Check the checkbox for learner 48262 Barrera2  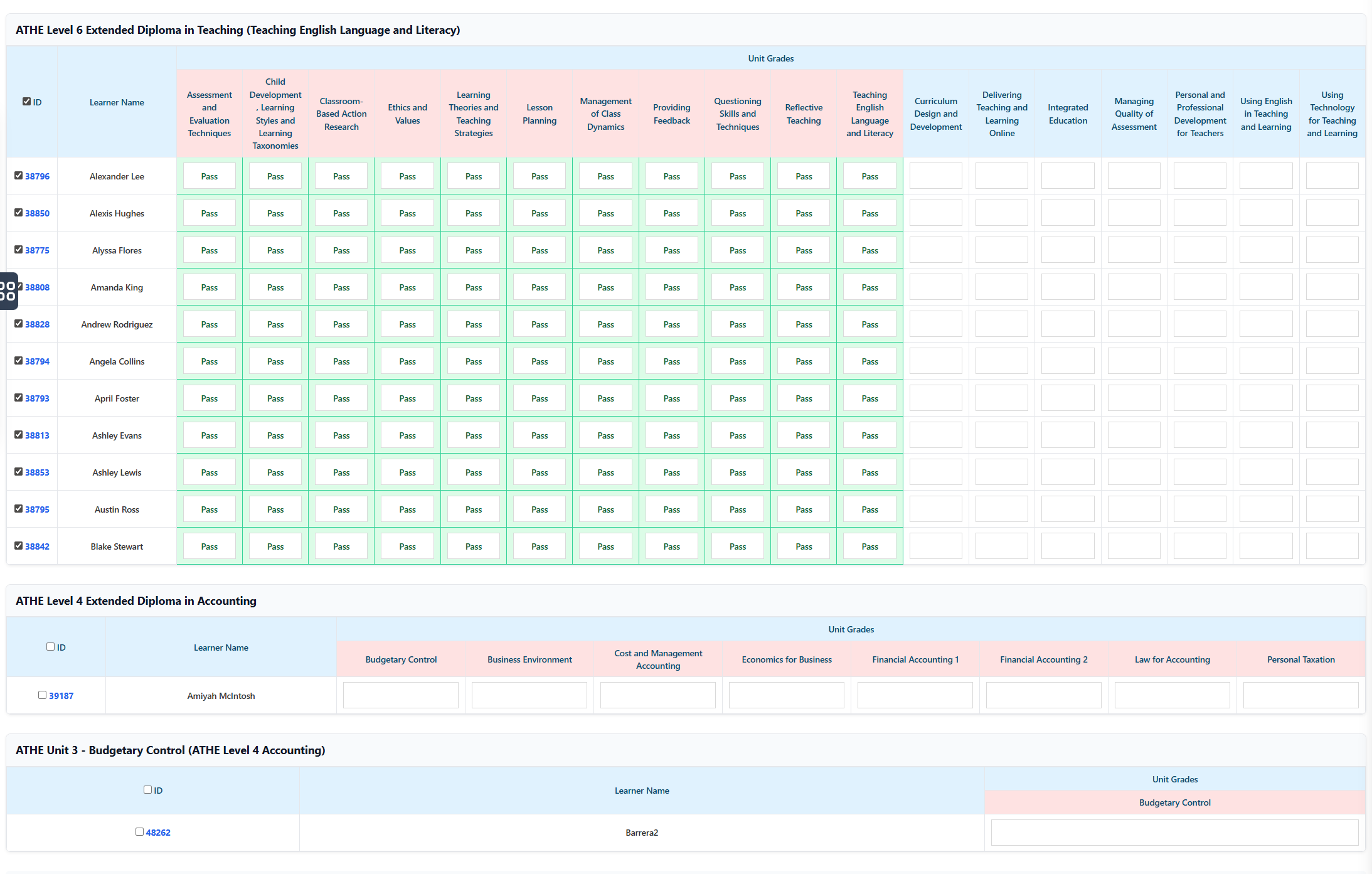pos(139,831)
